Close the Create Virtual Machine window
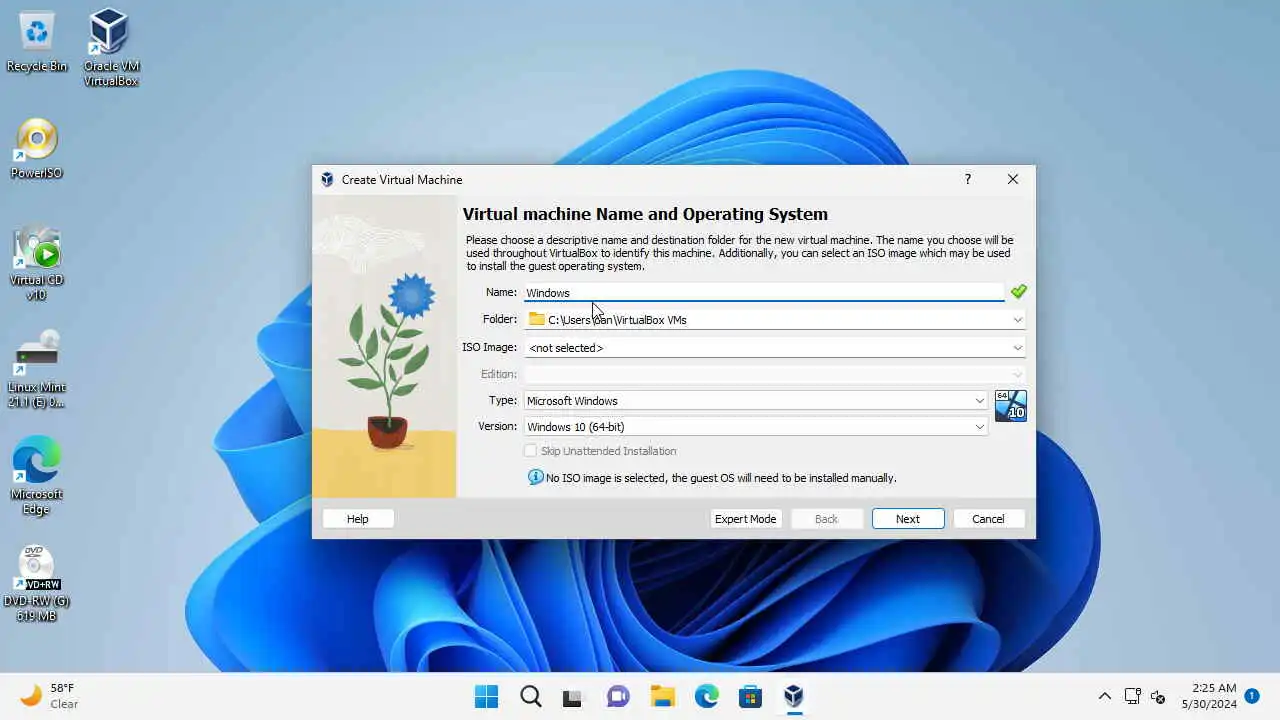Viewport: 1280px width, 720px height. click(x=1013, y=179)
